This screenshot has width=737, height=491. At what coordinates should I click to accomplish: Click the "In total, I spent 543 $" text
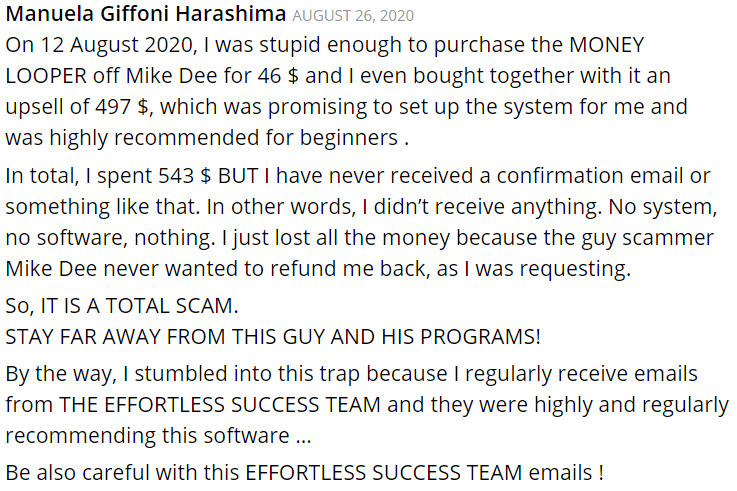pos(109,176)
